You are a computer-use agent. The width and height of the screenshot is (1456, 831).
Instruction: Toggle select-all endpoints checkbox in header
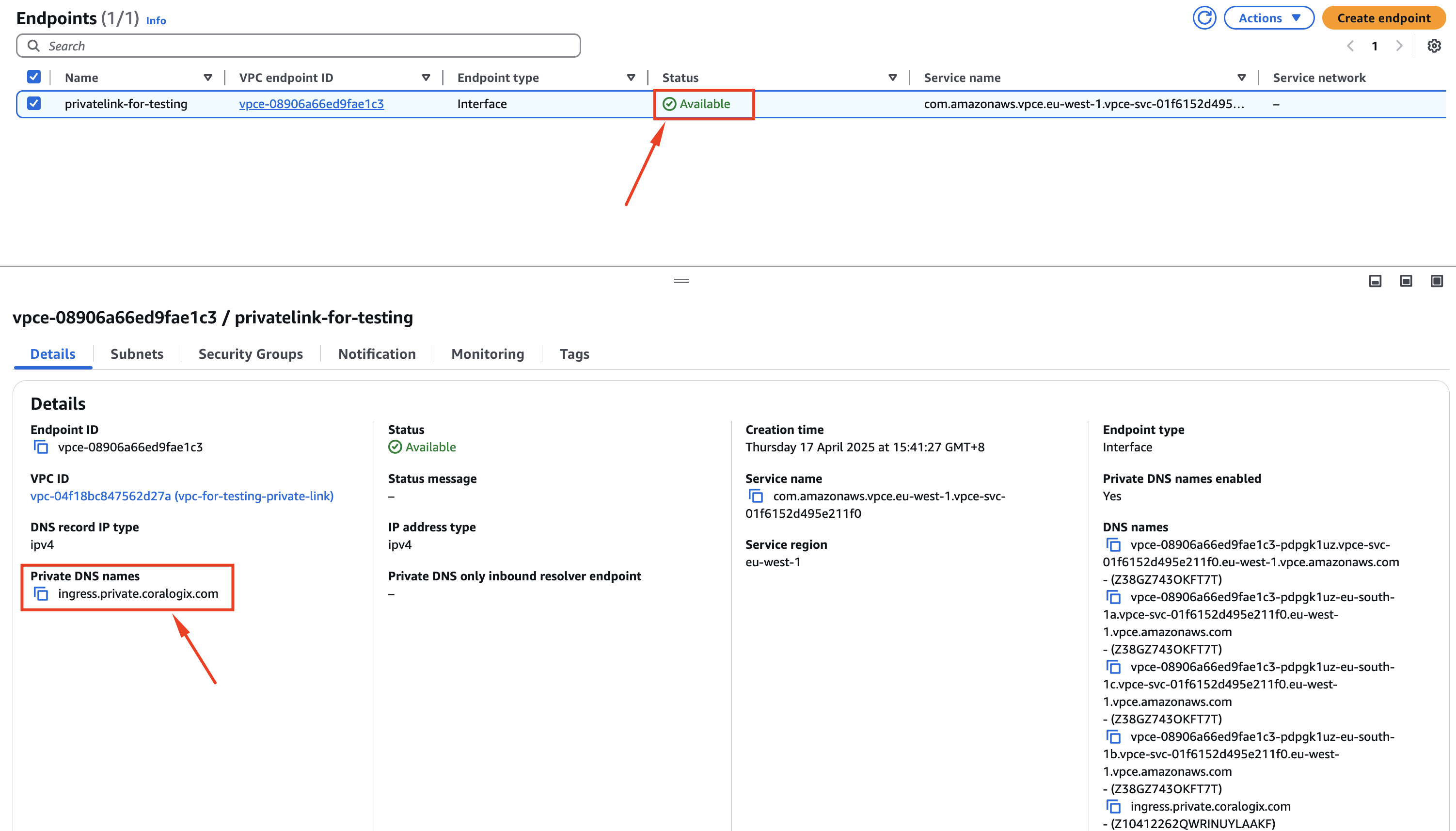pyautogui.click(x=34, y=77)
